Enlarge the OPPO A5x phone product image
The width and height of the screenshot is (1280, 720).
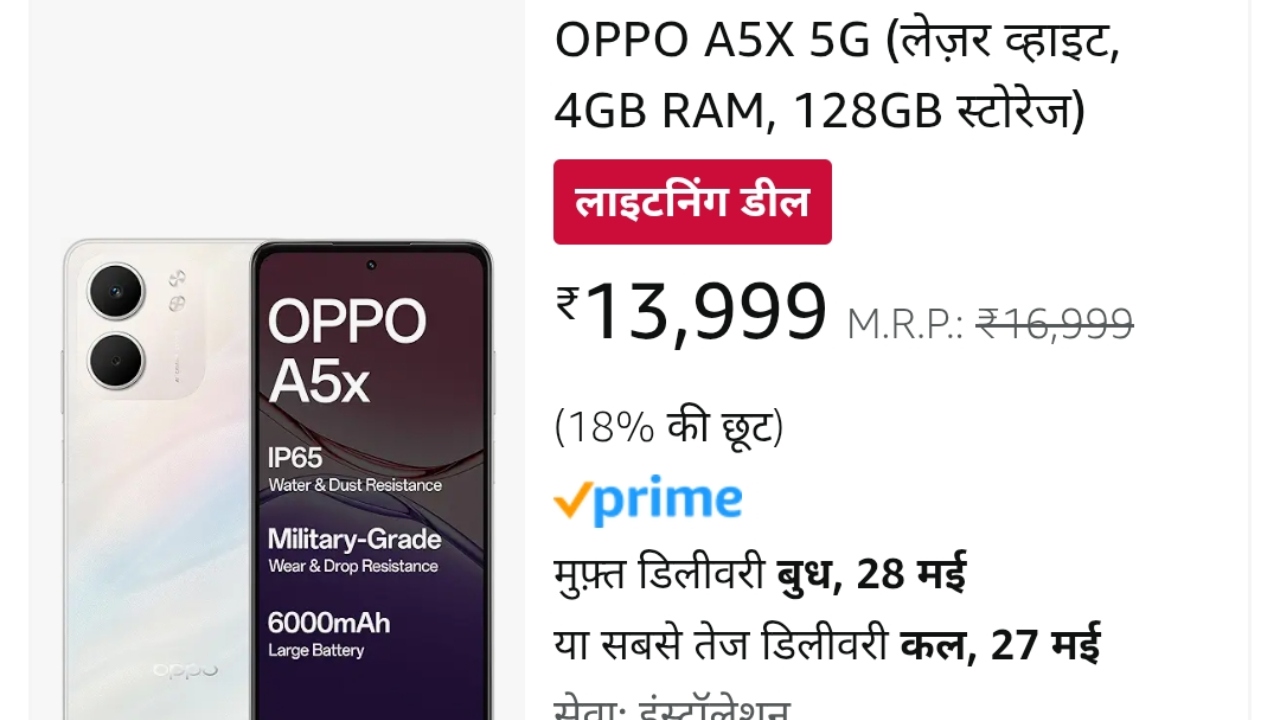pyautogui.click(x=278, y=480)
